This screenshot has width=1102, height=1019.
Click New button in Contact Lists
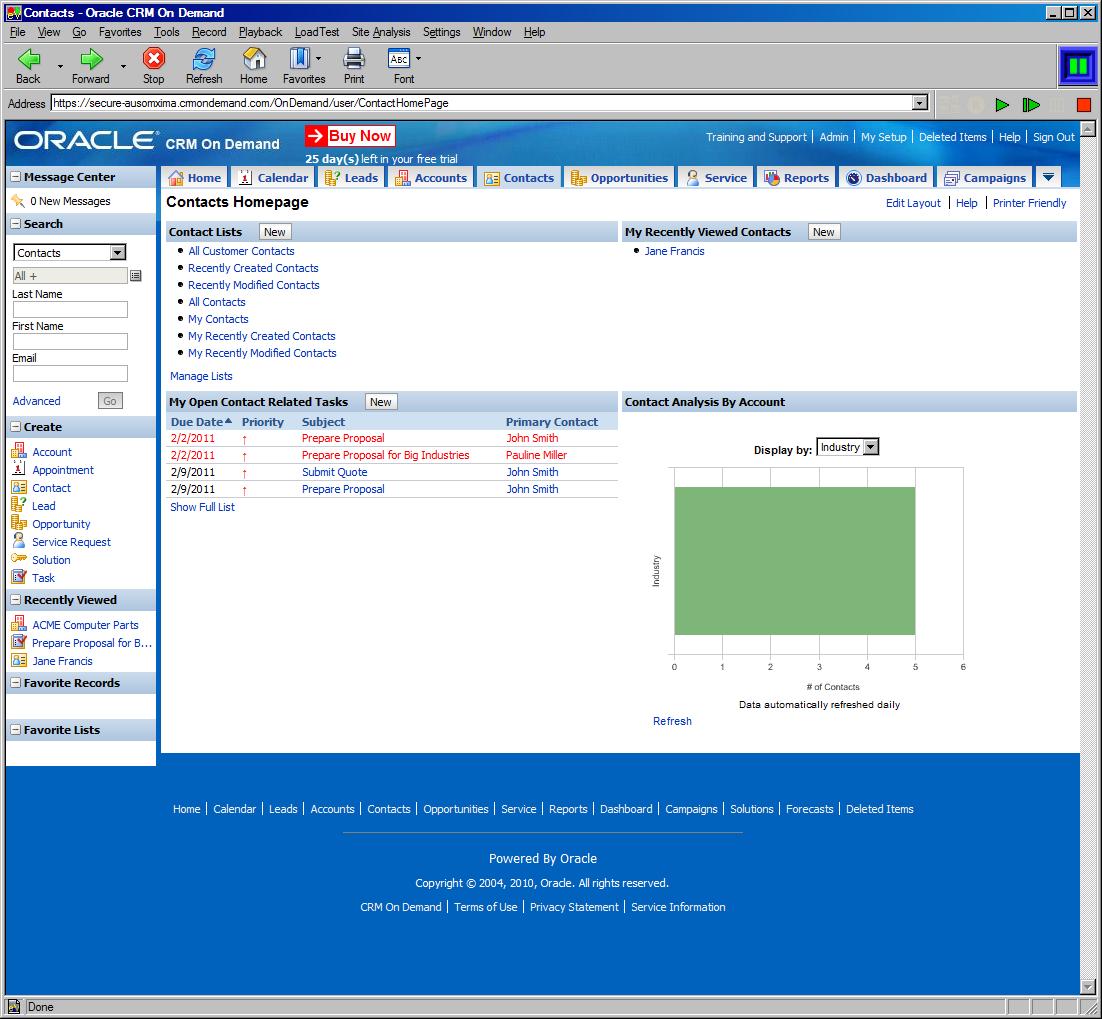pyautogui.click(x=275, y=232)
